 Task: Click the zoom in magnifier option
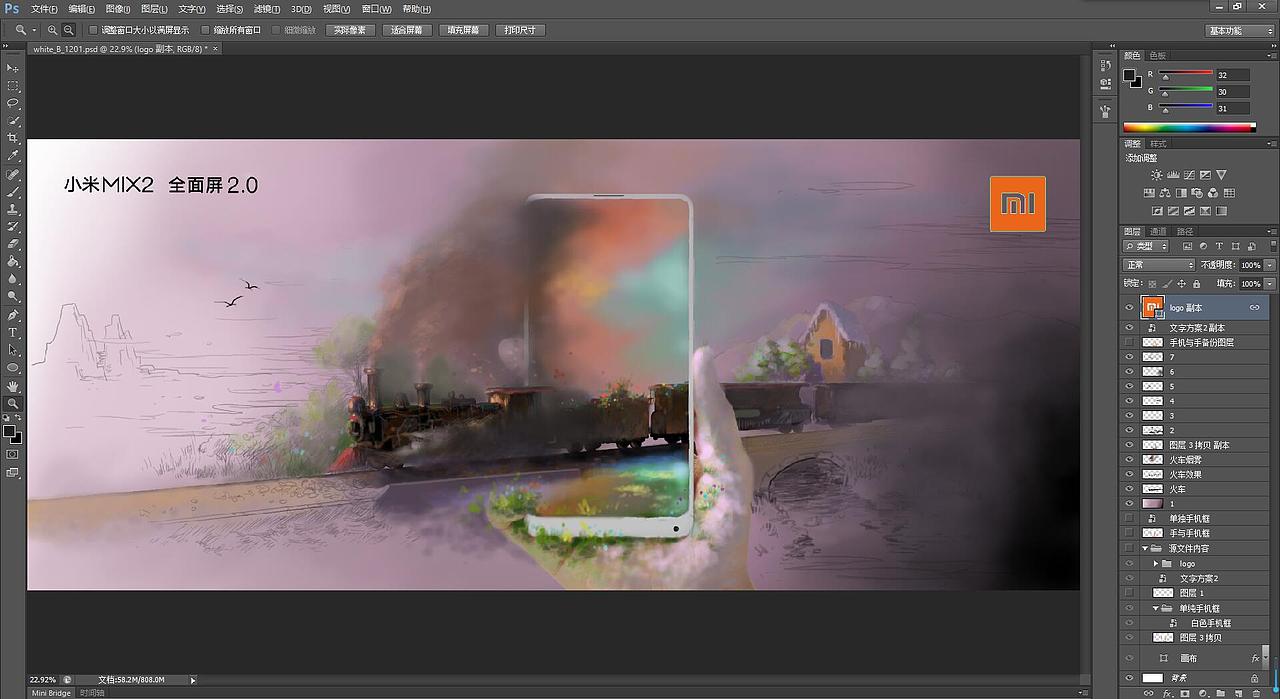click(53, 30)
